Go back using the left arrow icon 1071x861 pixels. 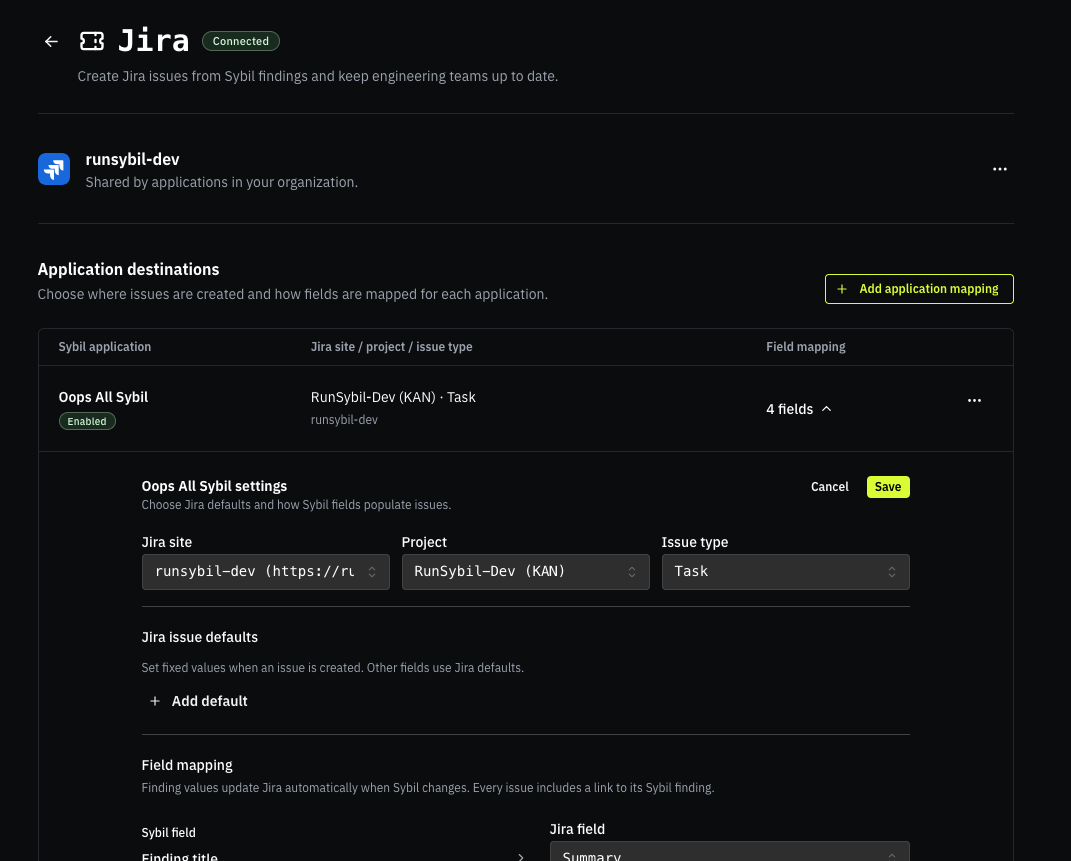coord(51,42)
